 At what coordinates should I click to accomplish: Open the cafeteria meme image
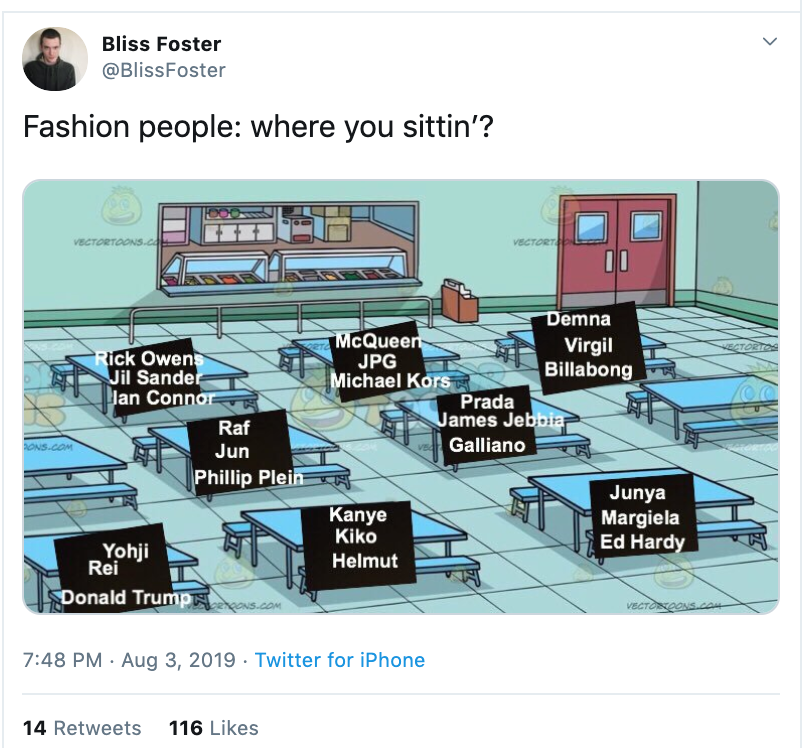point(400,400)
